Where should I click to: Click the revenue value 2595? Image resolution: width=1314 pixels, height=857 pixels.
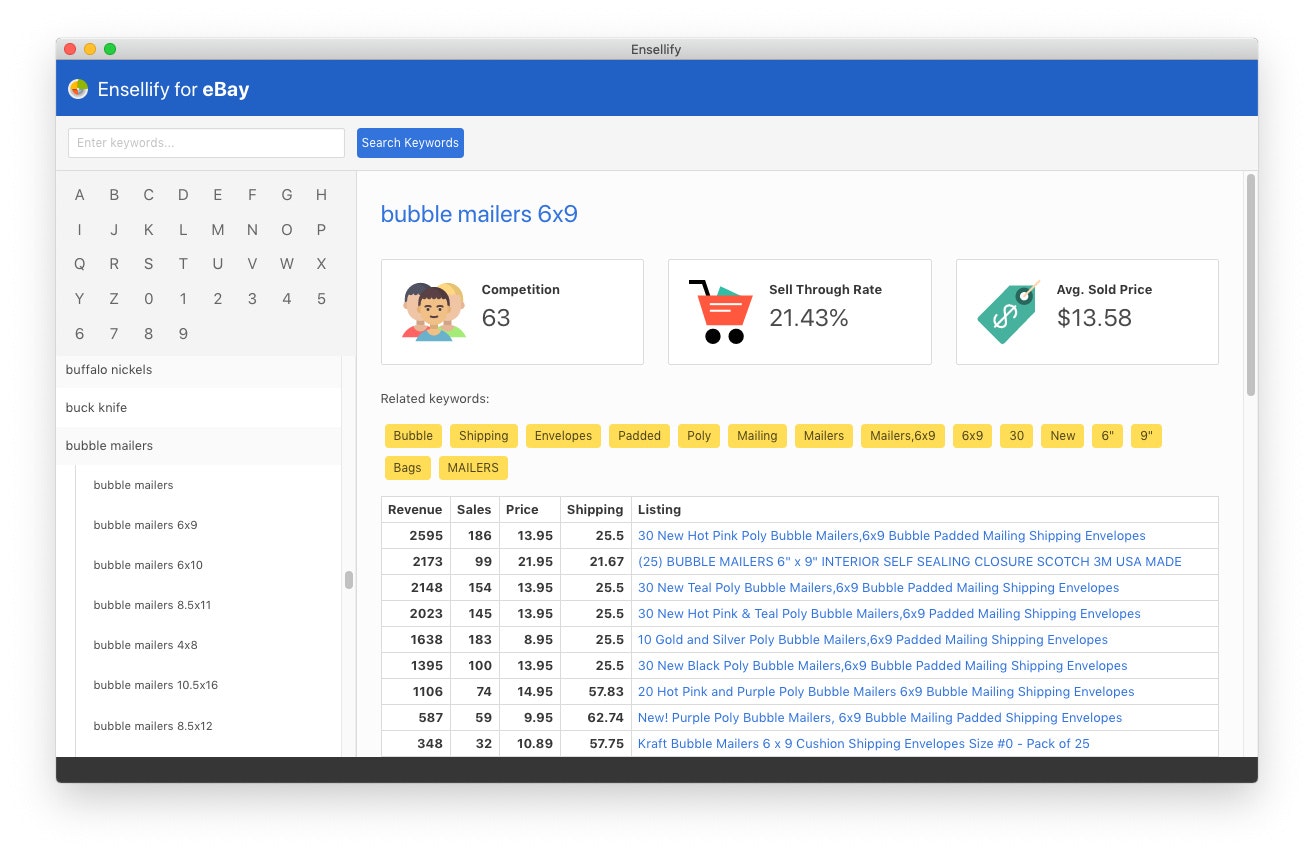point(426,536)
